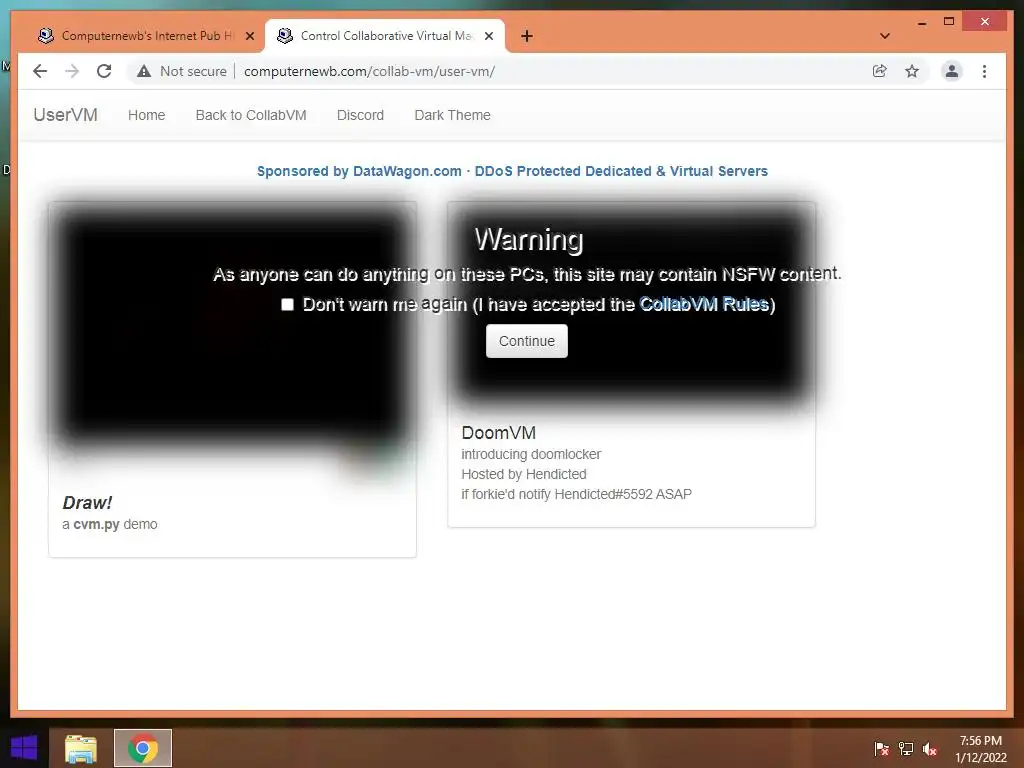This screenshot has height=768, width=1024.
Task: Open a new tab with plus button
Action: 527,36
